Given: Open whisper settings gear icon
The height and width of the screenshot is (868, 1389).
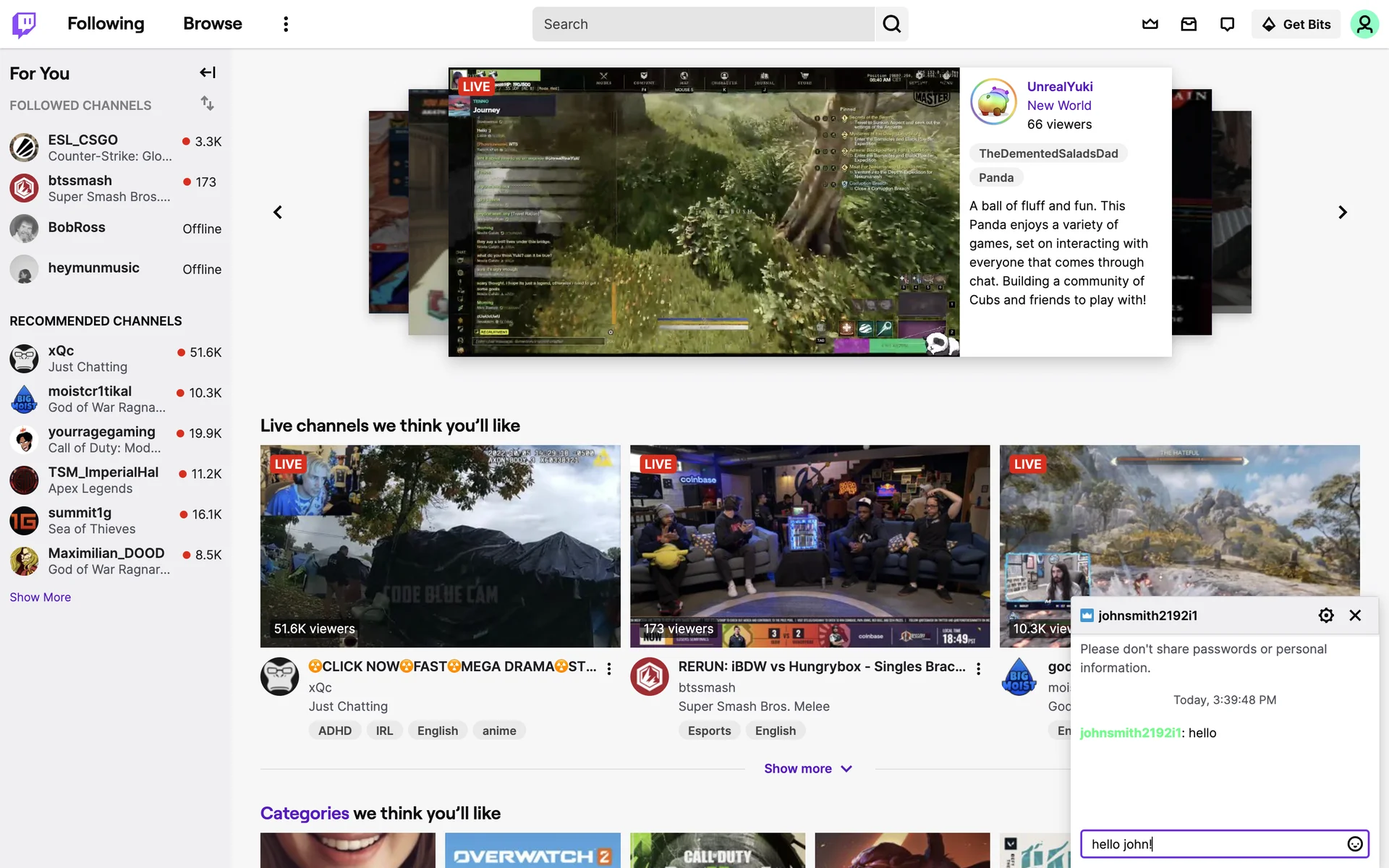Looking at the screenshot, I should (1325, 615).
